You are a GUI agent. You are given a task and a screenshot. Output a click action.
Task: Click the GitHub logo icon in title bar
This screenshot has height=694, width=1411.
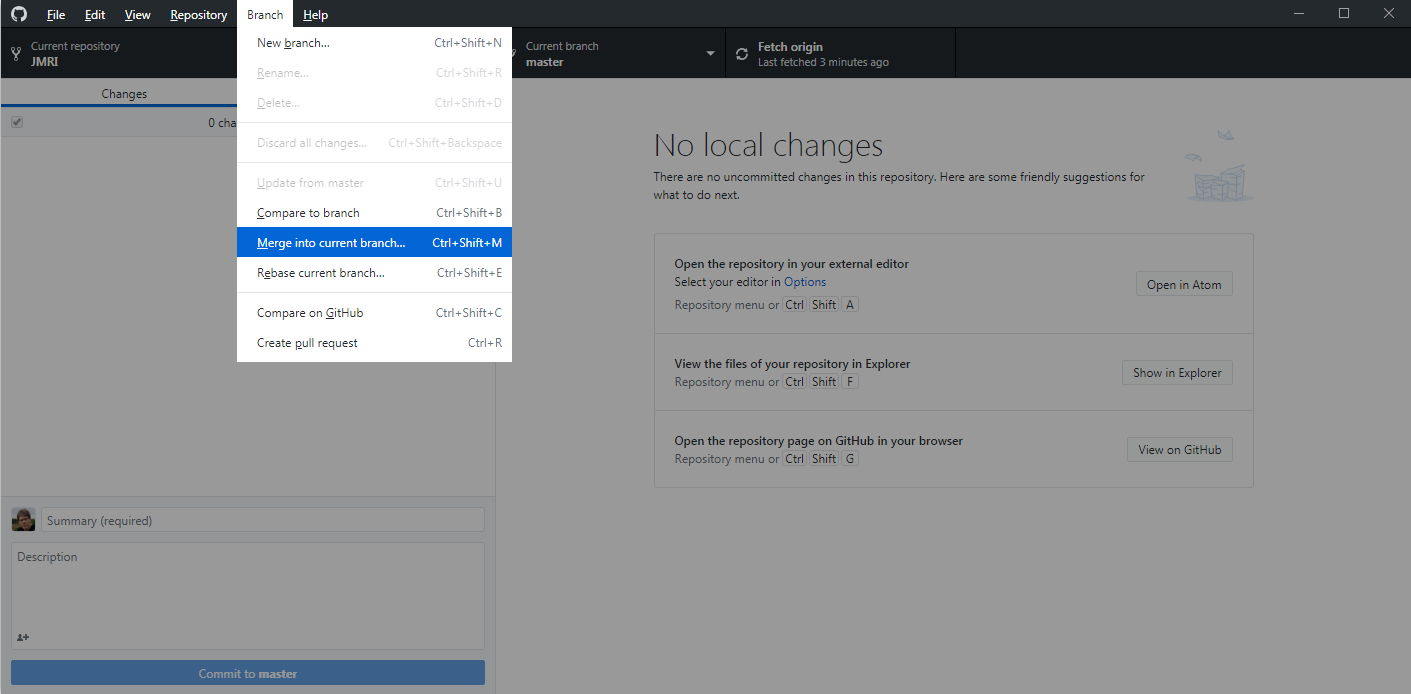coord(19,14)
